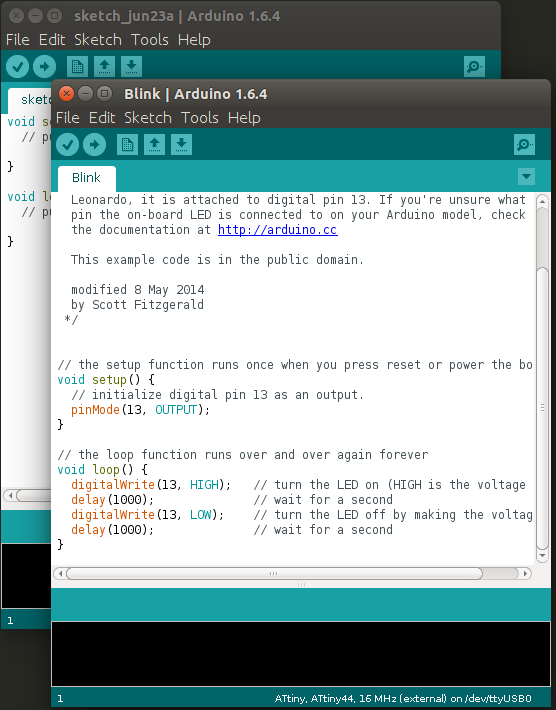The height and width of the screenshot is (710, 556).
Task: Click black console area in Blink window
Action: [301, 654]
